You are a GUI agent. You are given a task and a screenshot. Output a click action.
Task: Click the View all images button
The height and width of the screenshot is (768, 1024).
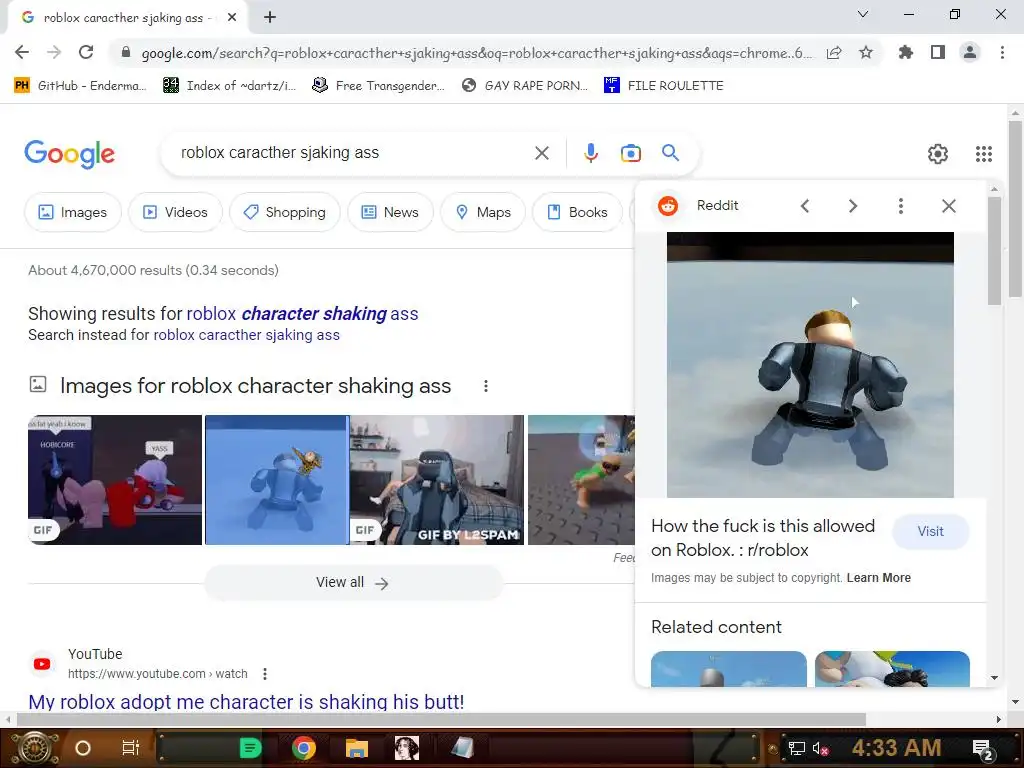(x=353, y=583)
